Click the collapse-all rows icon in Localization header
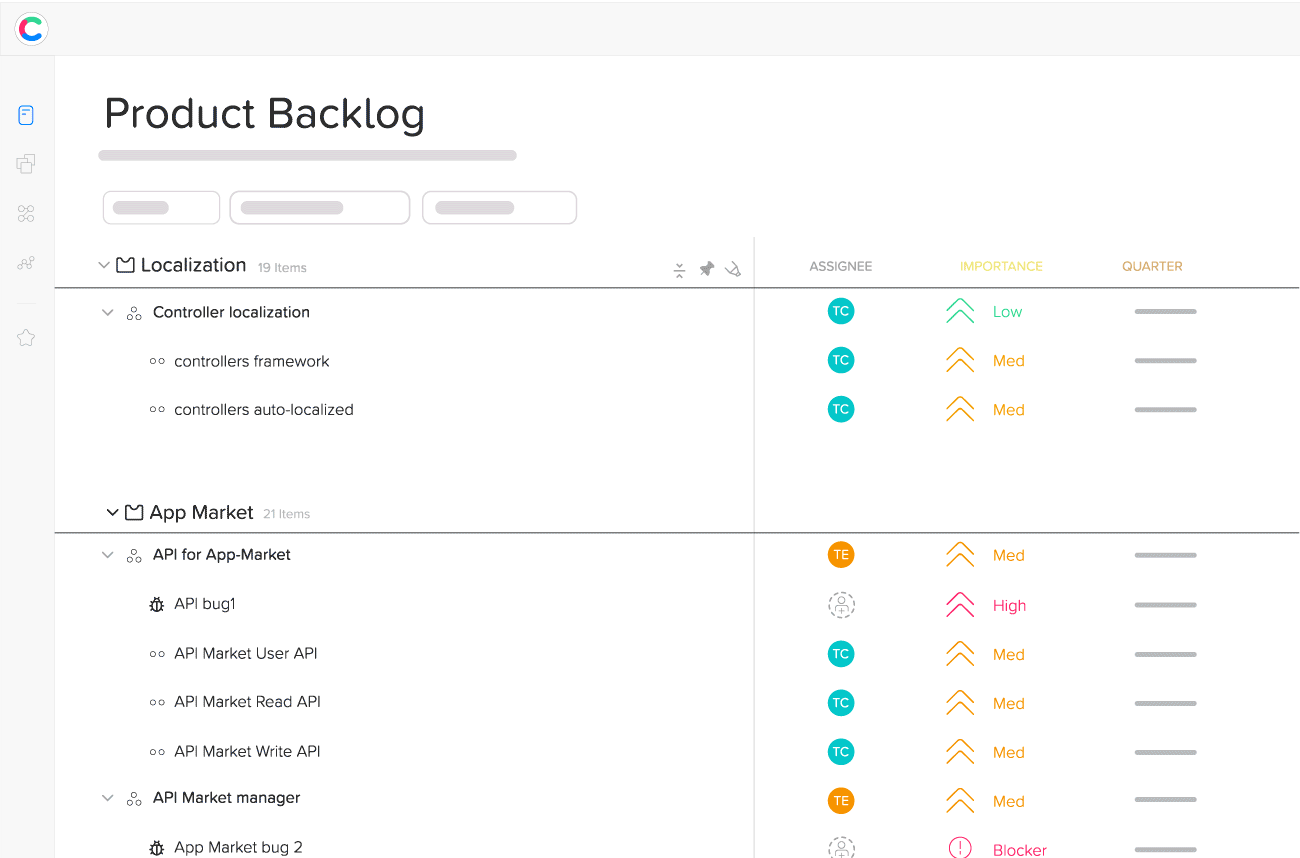The width and height of the screenshot is (1300, 858). [x=679, y=270]
